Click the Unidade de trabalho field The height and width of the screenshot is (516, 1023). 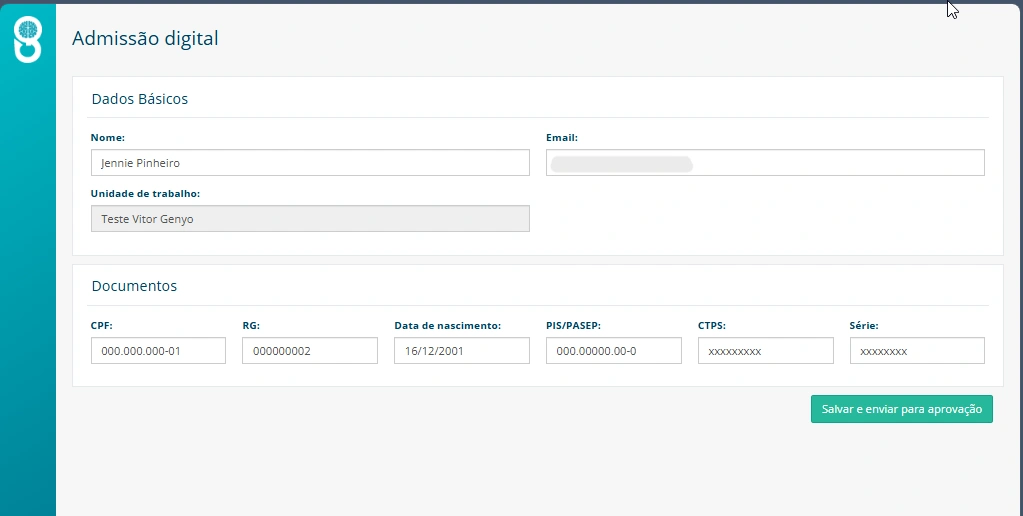(310, 219)
